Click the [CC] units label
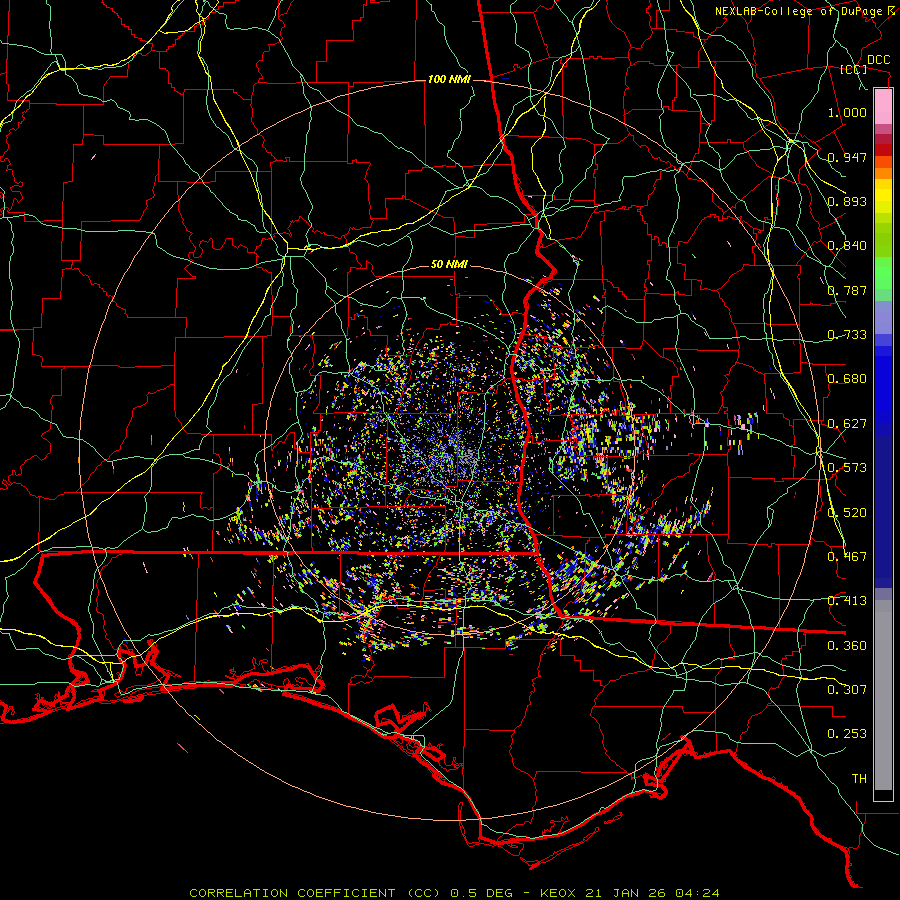Viewport: 900px width, 900px height. point(854,70)
